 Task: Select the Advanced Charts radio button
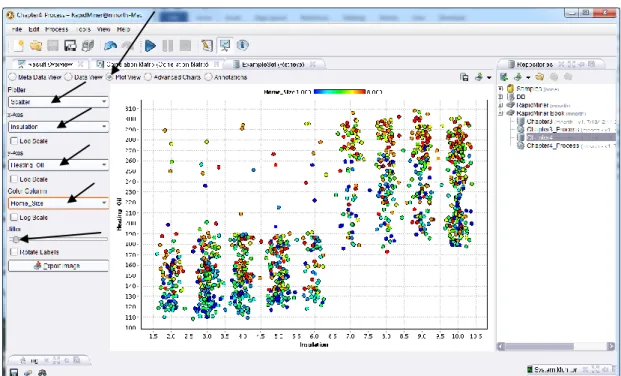click(148, 77)
